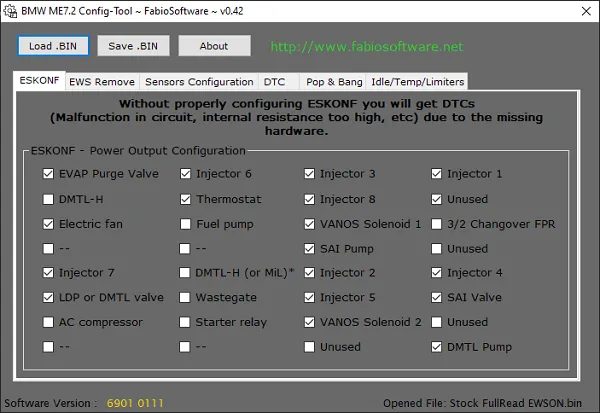Viewport: 600px width, 413px height.
Task: Disable VANOS Solenoid 2 output
Action: (x=309, y=322)
